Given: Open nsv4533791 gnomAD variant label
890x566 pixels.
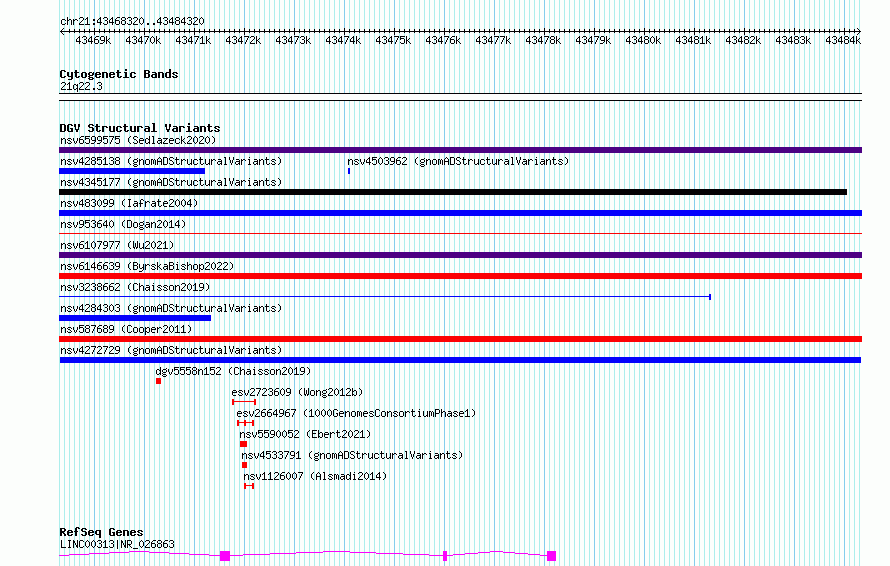Looking at the screenshot, I should [x=352, y=455].
